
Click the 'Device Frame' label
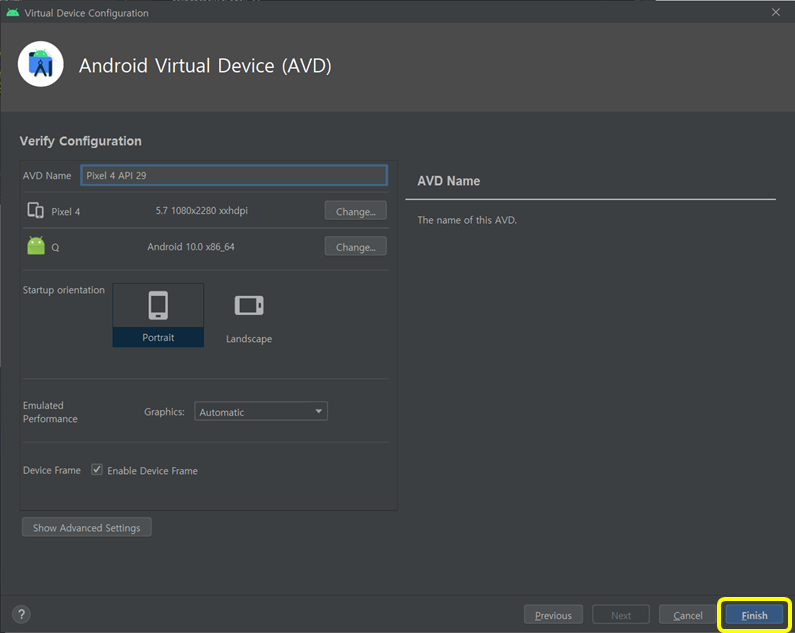(x=52, y=470)
